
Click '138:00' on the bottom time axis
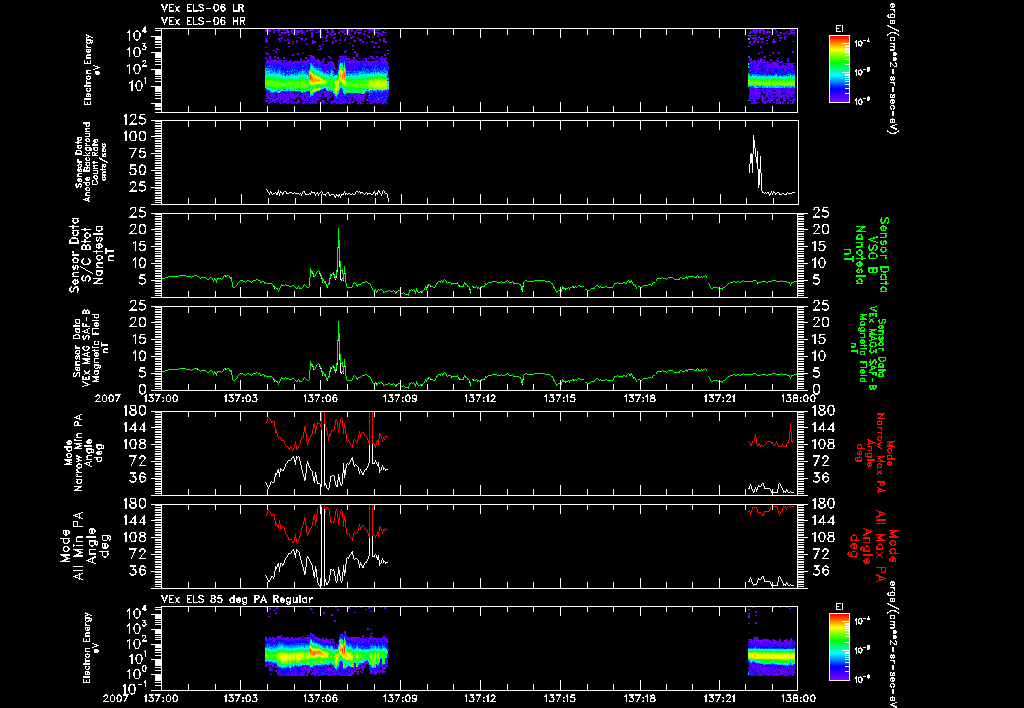point(797,698)
